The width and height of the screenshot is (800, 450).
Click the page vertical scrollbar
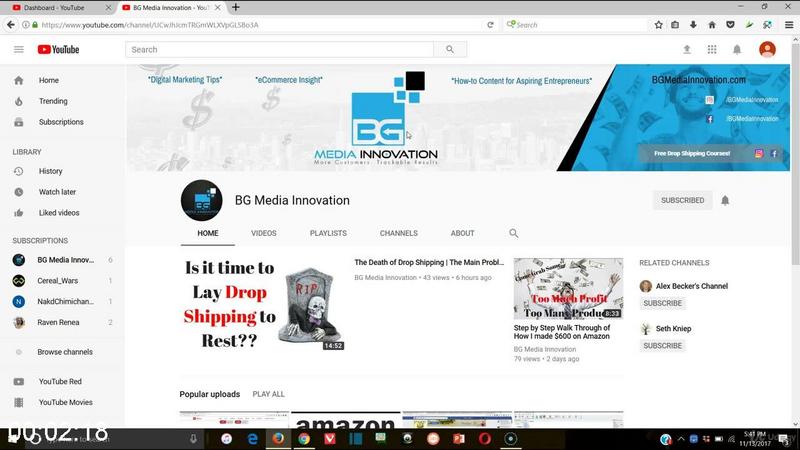(x=795, y=153)
